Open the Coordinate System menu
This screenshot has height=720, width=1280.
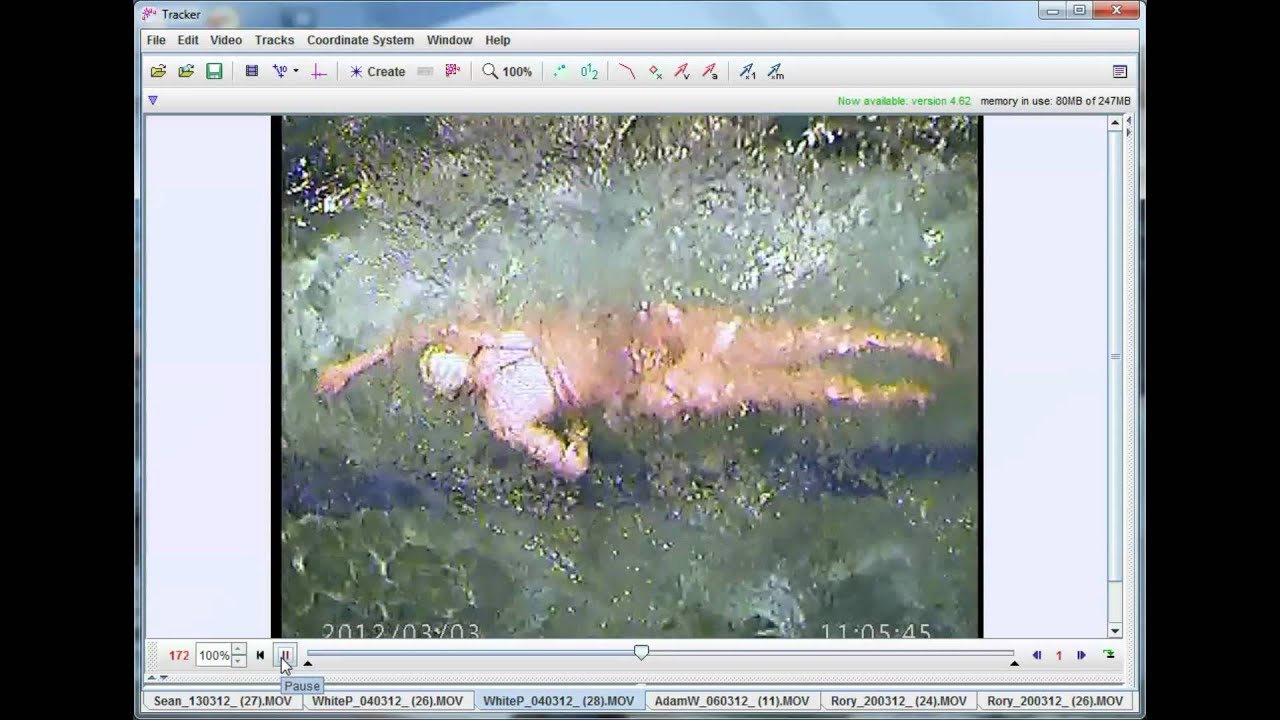[x=360, y=40]
